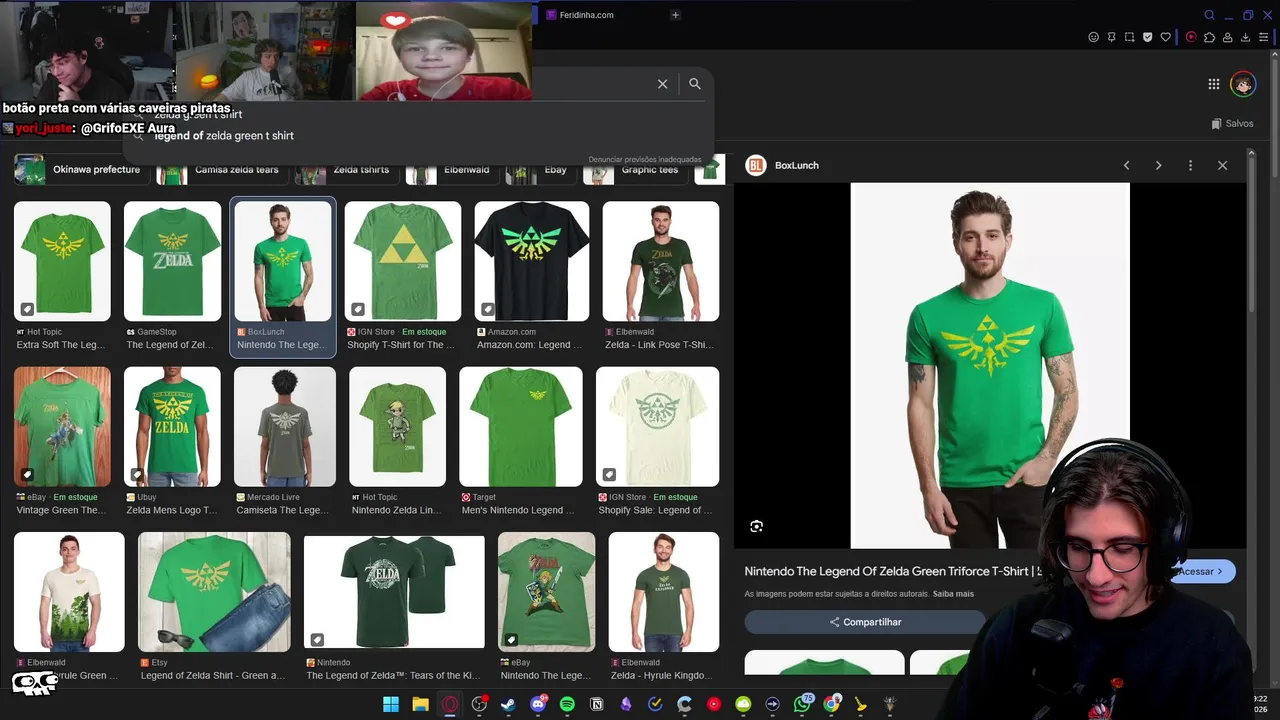Click the 'Shopify Sale: Legend of' result caption

click(x=655, y=510)
